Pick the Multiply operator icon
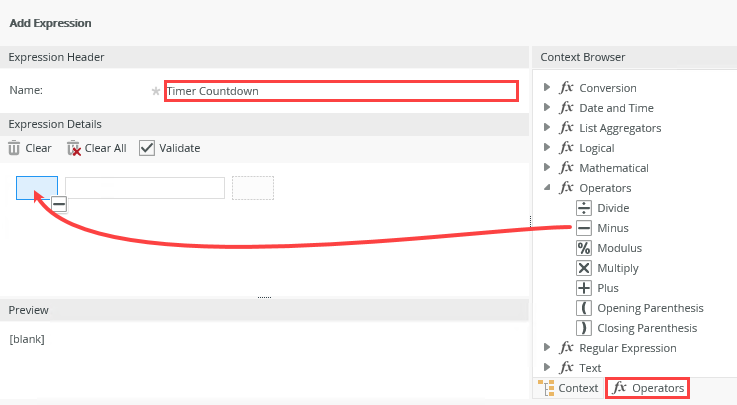 [x=584, y=268]
